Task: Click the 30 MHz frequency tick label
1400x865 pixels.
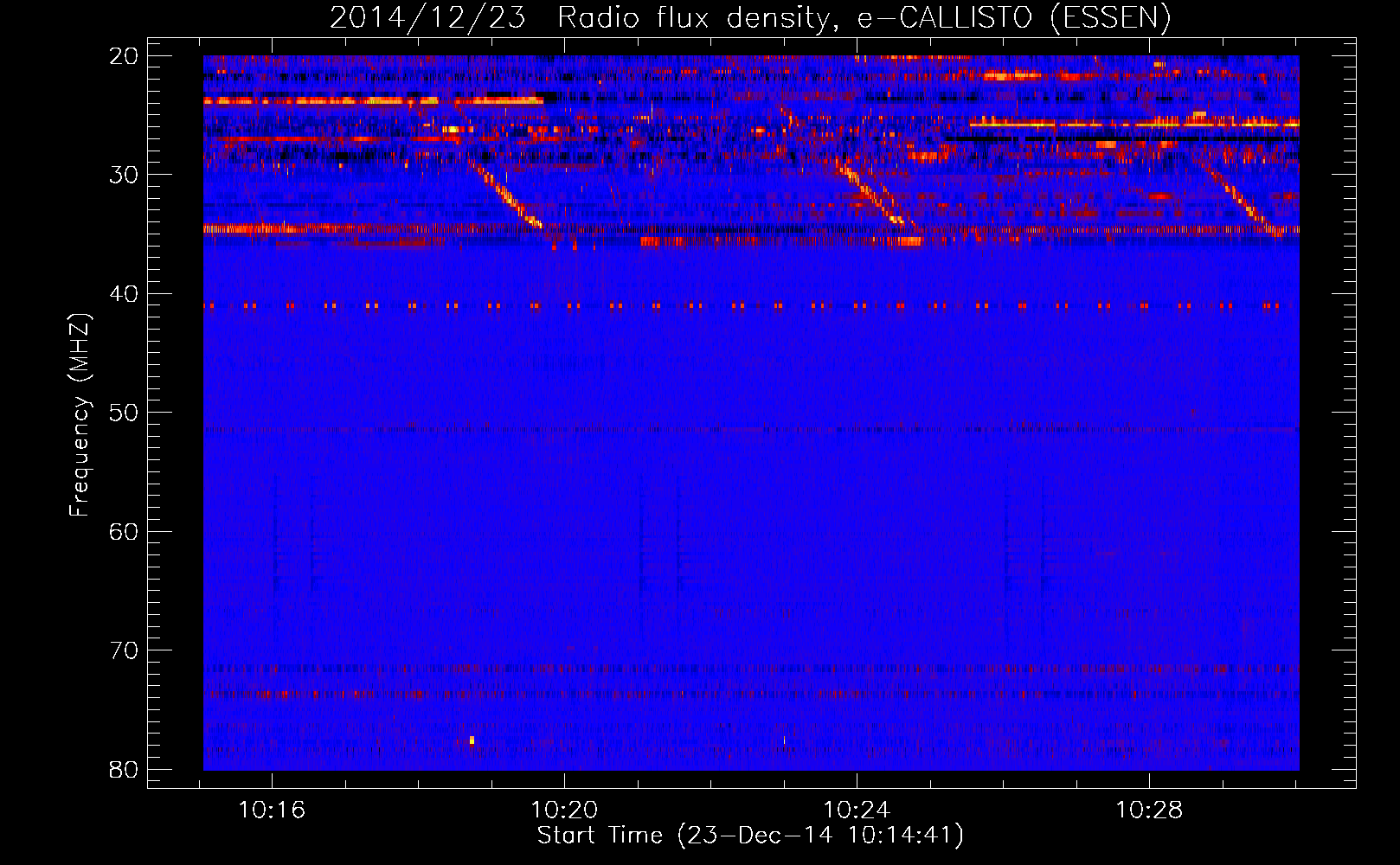Action: pyautogui.click(x=124, y=175)
